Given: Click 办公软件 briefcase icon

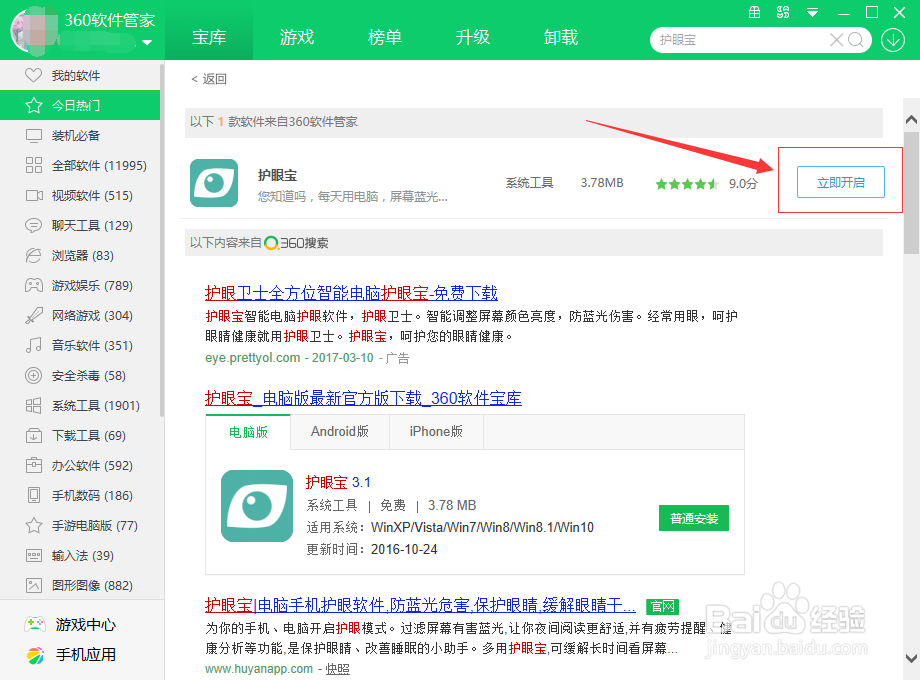Looking at the screenshot, I should (33, 465).
